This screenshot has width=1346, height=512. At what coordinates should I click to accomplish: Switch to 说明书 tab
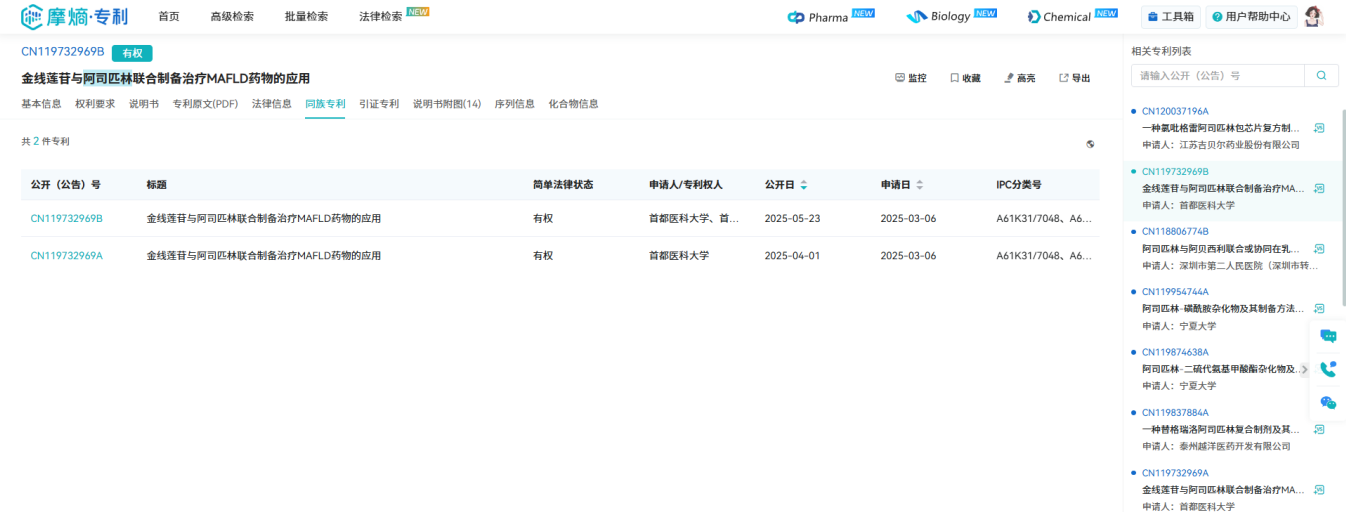pyautogui.click(x=144, y=104)
